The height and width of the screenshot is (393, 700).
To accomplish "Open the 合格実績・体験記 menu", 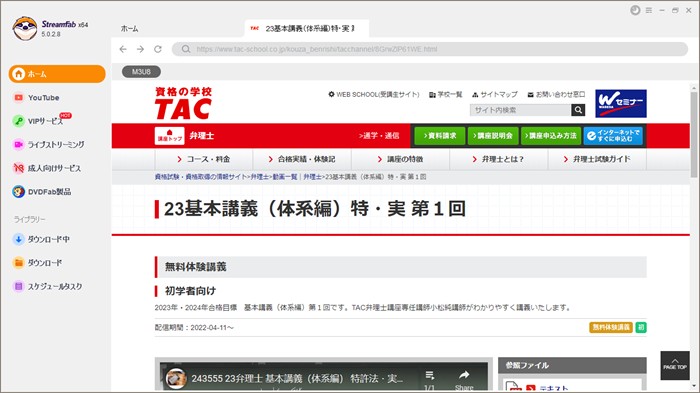I will [x=302, y=159].
